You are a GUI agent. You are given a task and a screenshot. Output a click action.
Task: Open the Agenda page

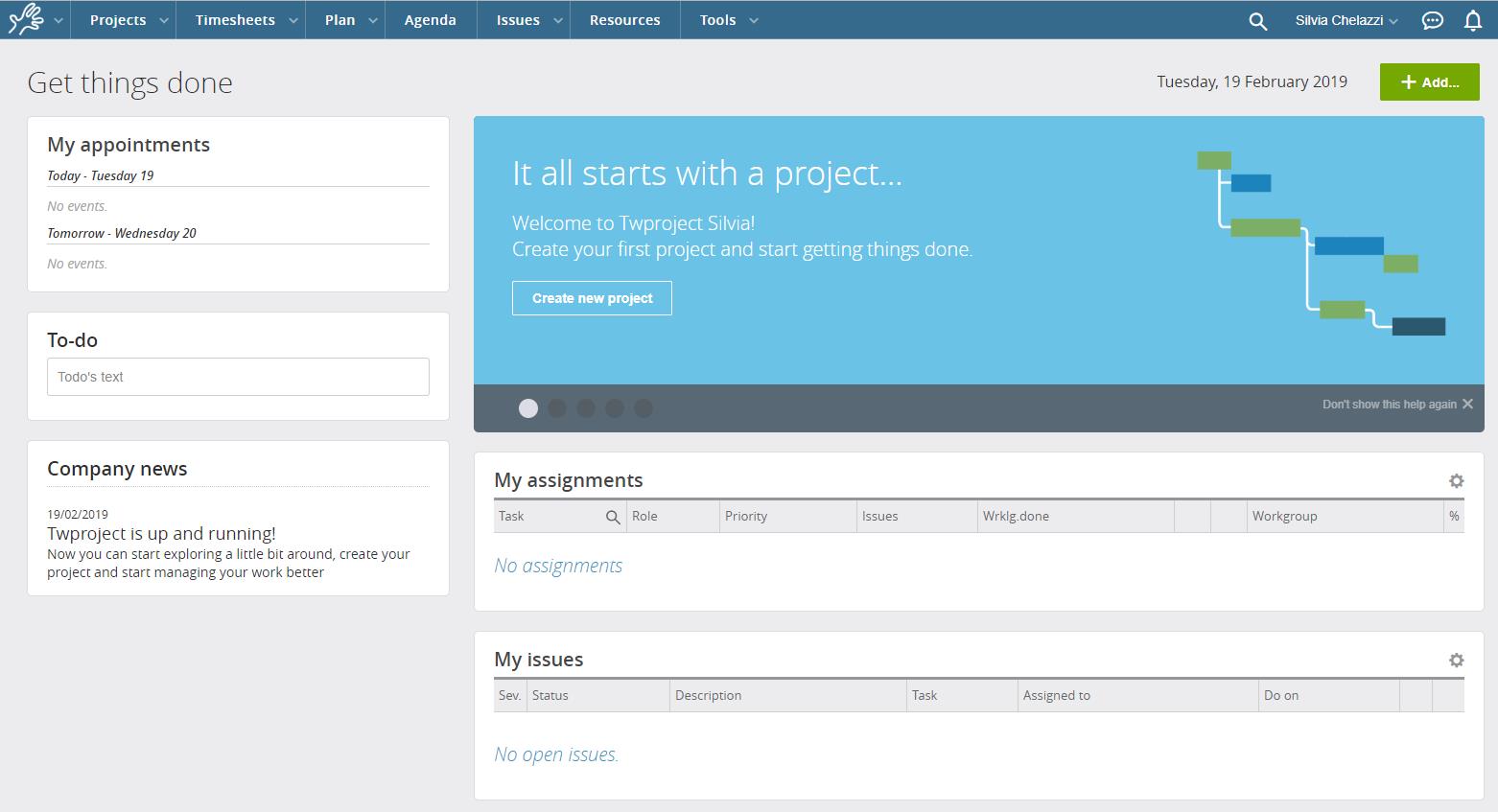pyautogui.click(x=430, y=20)
